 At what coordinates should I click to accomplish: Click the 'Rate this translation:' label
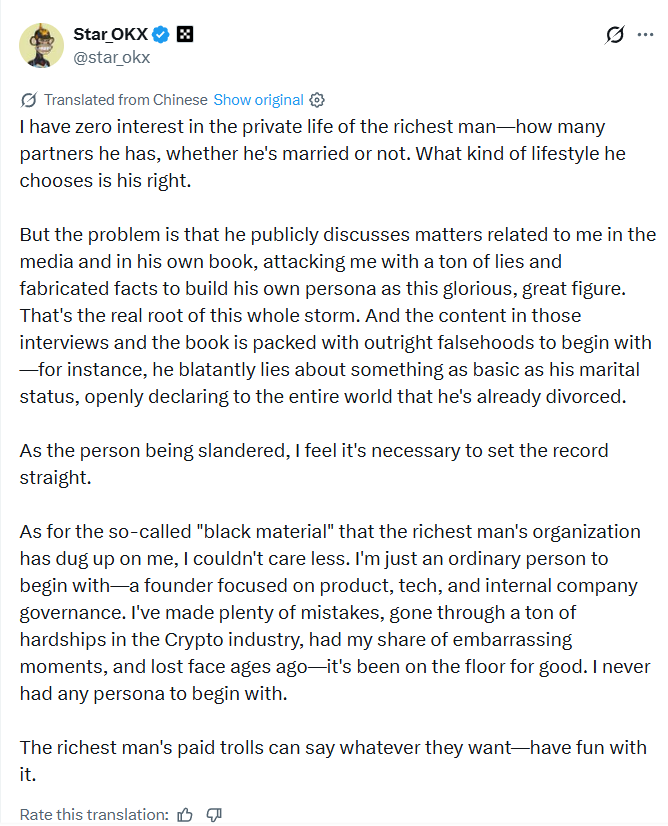point(94,815)
